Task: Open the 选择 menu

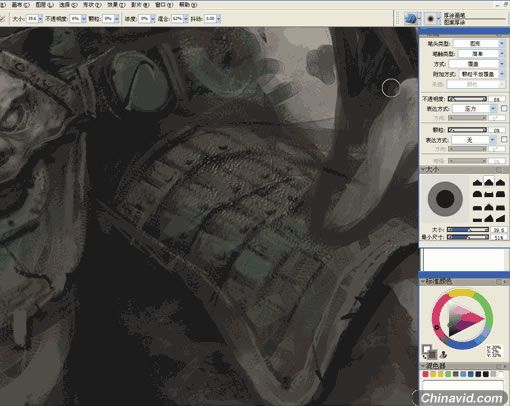Action: click(x=68, y=5)
